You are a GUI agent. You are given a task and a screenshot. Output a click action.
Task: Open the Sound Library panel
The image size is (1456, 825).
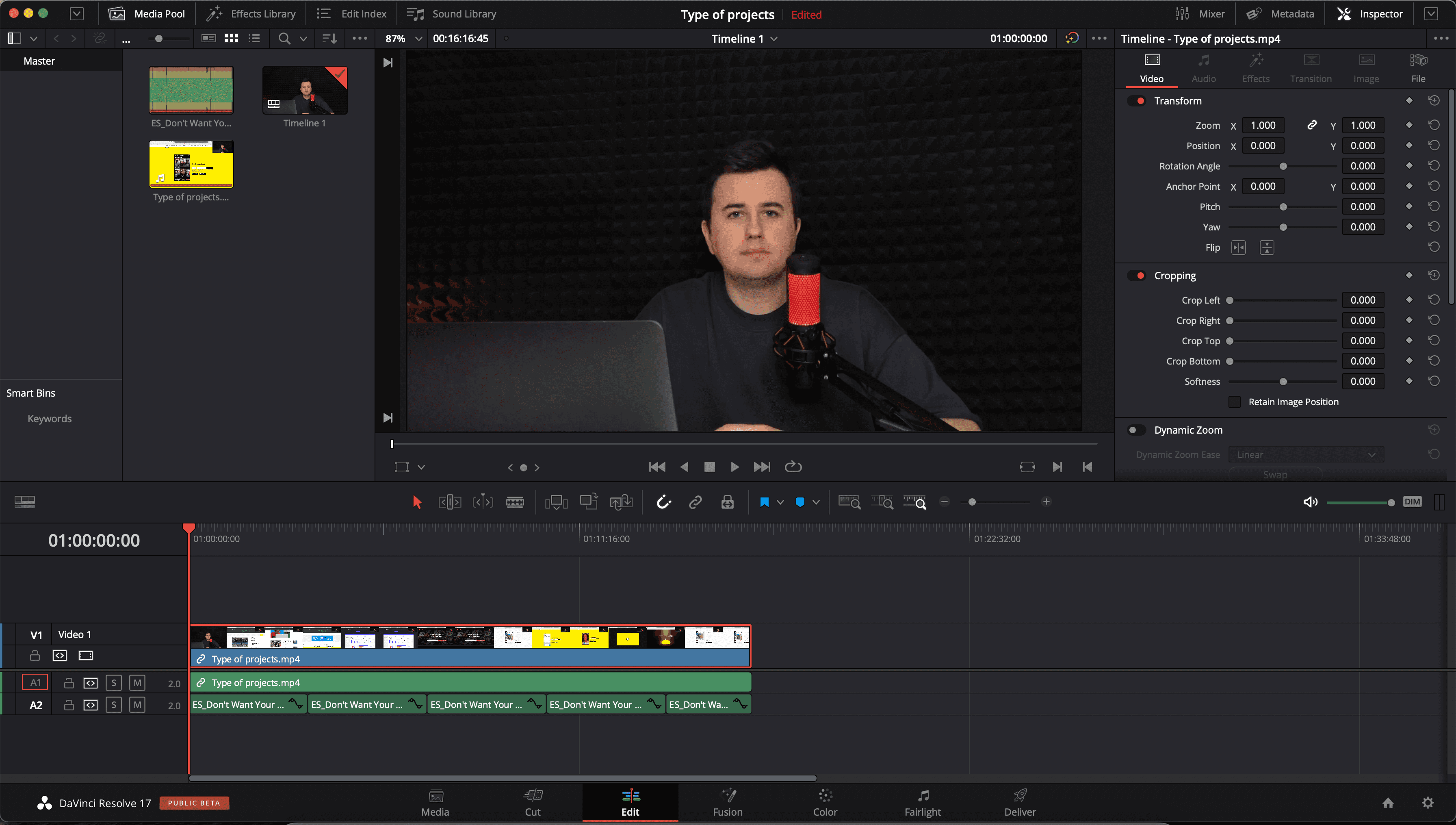(452, 13)
